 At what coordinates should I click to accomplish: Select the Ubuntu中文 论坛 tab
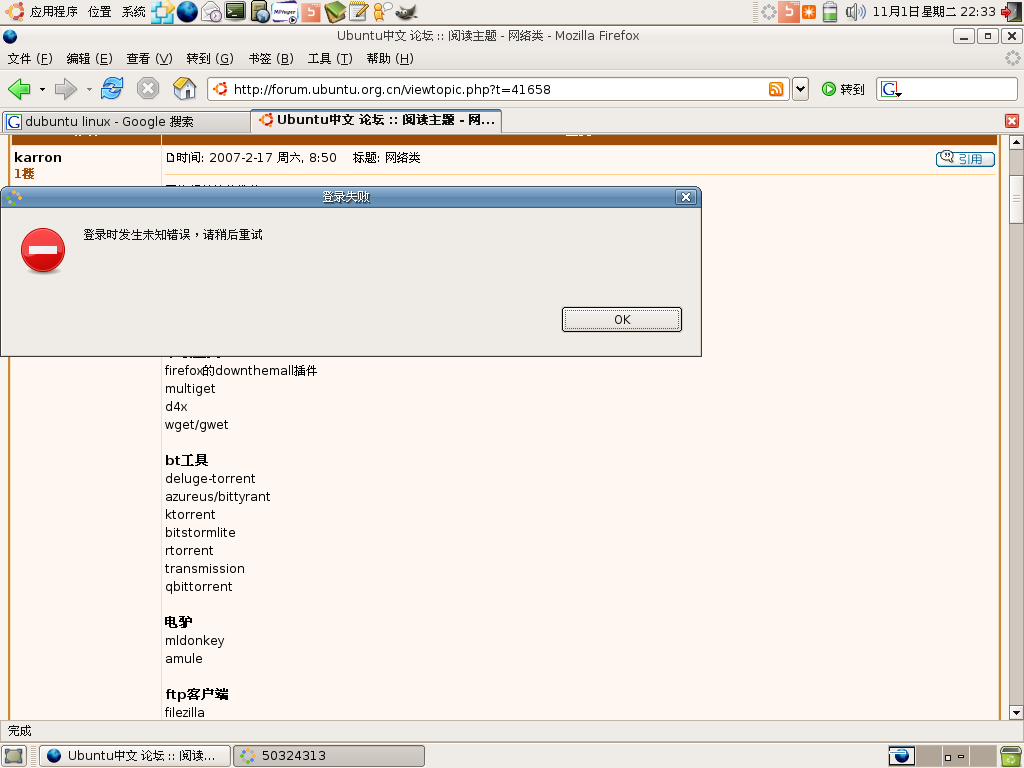click(x=376, y=120)
